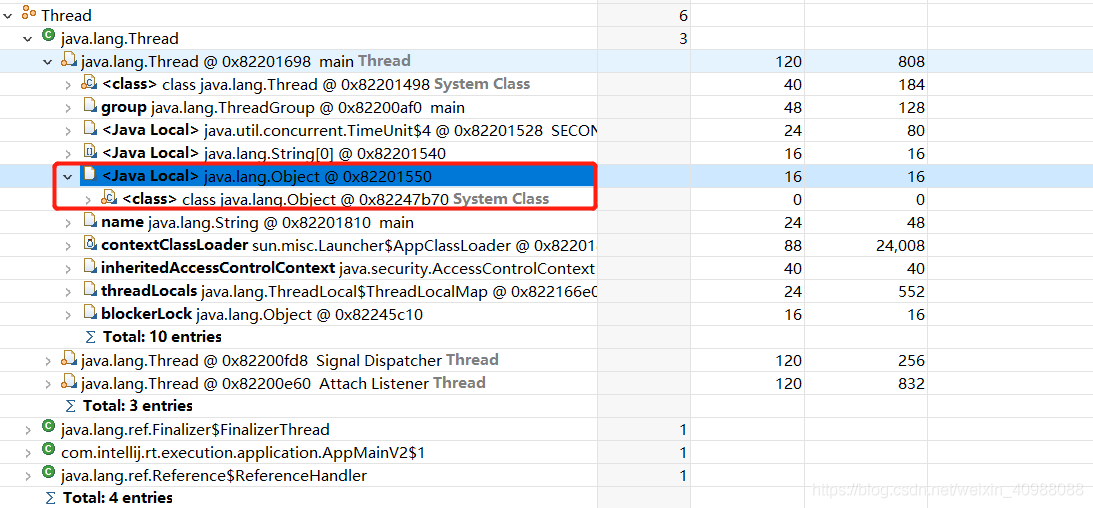Expand the inheritedAccessControlContext row
Viewport: 1093px width, 508px height.
pyautogui.click(x=68, y=269)
